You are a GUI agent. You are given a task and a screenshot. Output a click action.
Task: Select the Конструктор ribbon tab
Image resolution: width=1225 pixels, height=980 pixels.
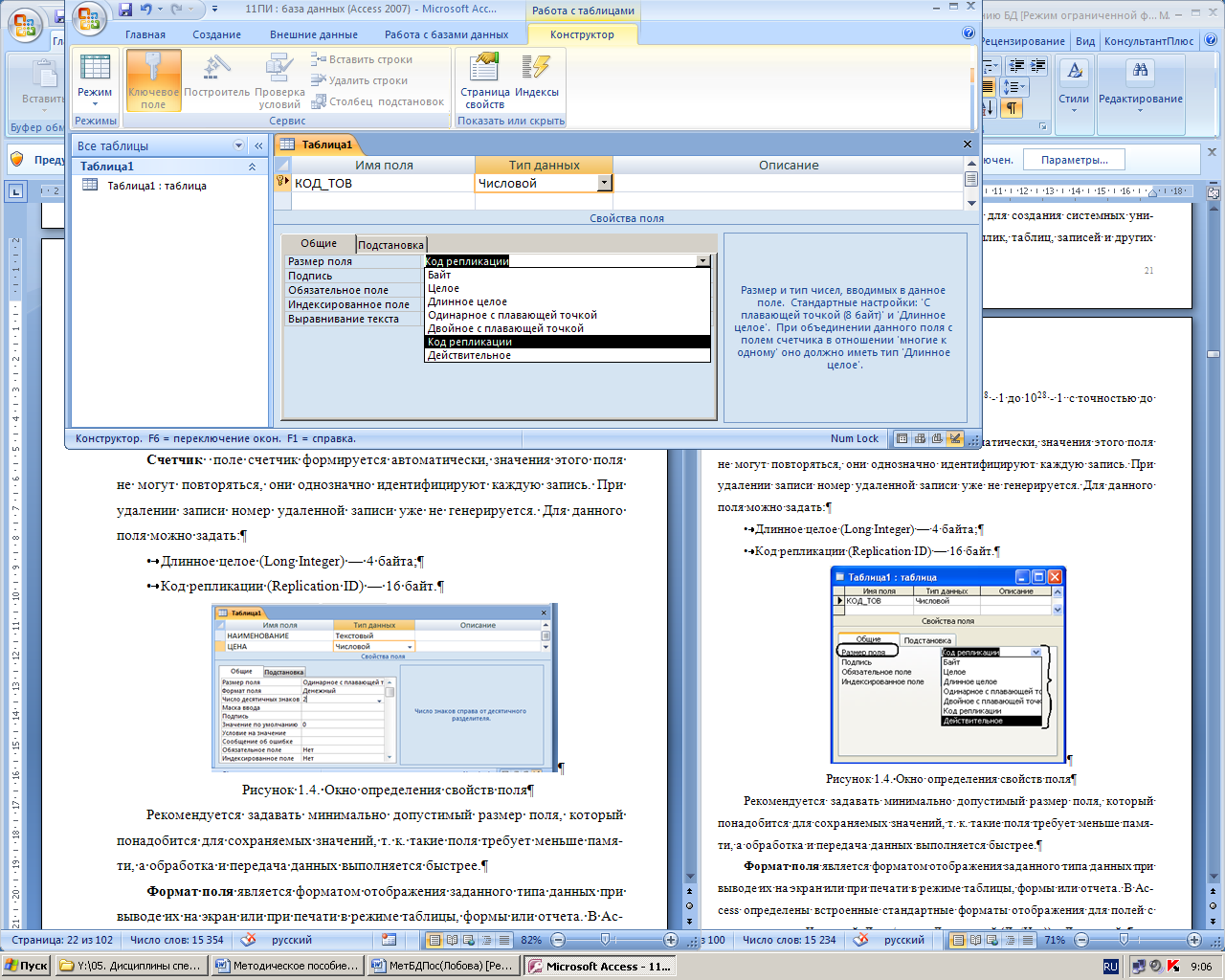[x=582, y=34]
